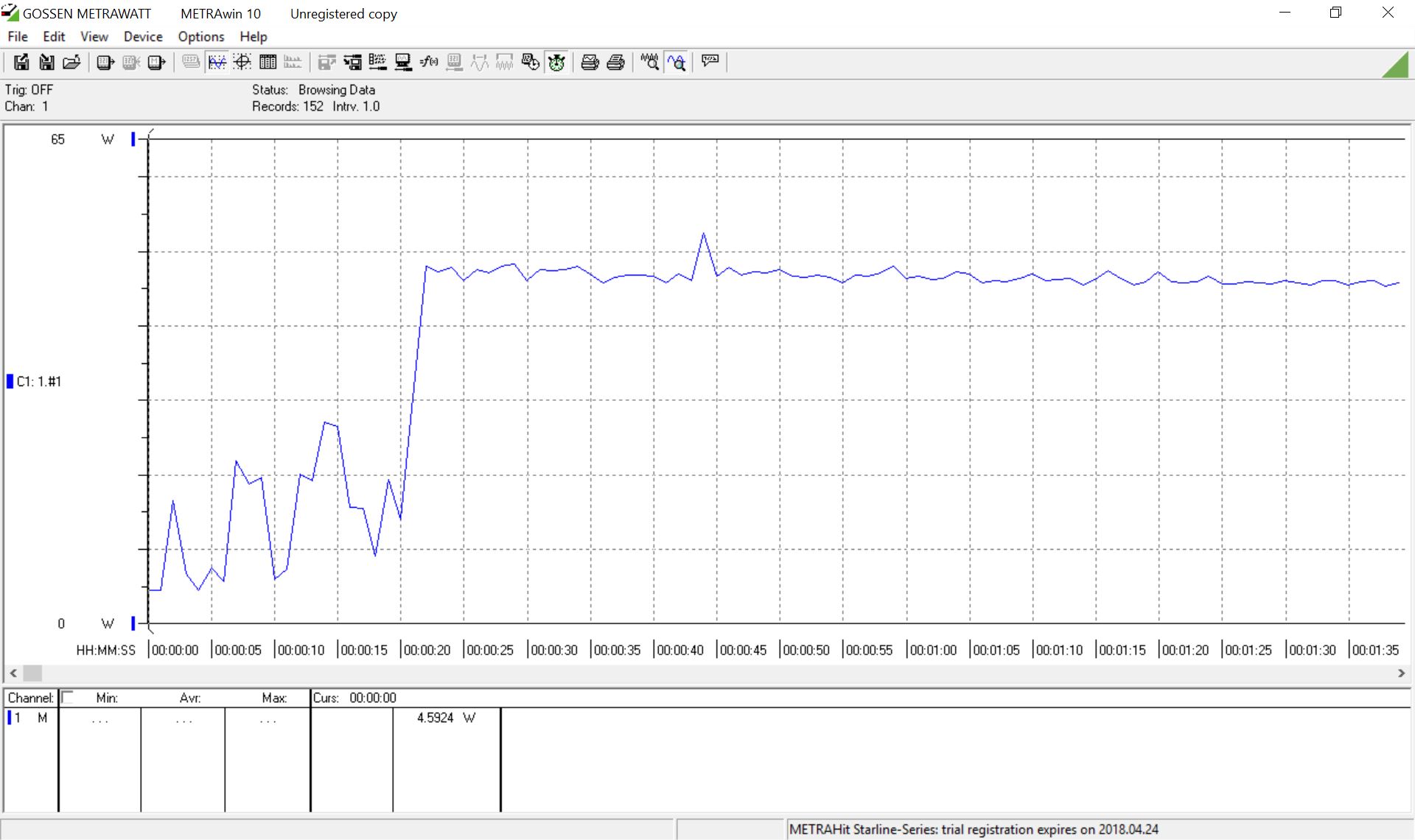Open the Device menu
Viewport: 1415px width, 840px height.
click(143, 37)
